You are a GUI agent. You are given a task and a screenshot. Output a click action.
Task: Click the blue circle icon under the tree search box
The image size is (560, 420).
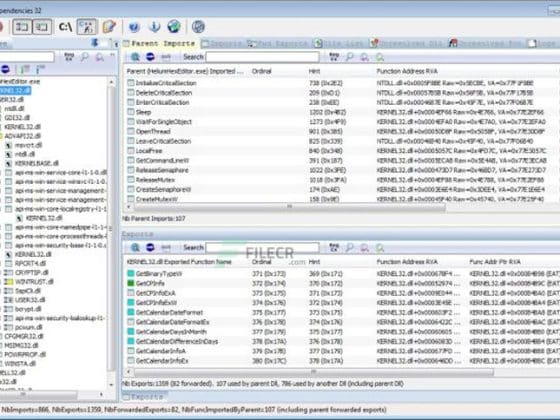5,69
